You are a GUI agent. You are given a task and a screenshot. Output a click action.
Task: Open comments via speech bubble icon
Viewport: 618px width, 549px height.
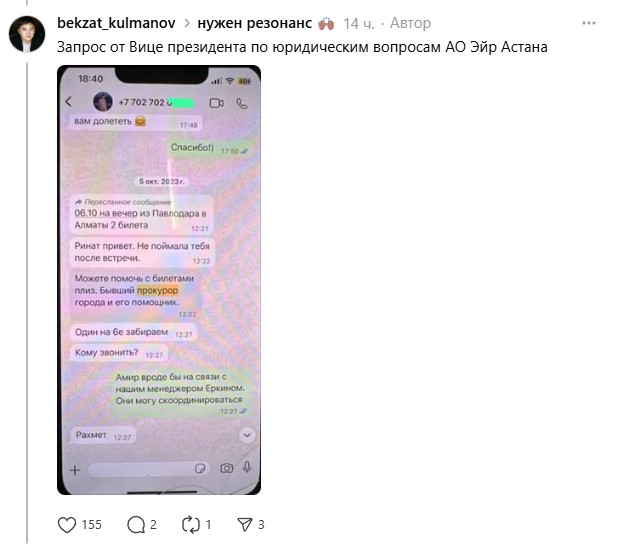[x=136, y=525]
